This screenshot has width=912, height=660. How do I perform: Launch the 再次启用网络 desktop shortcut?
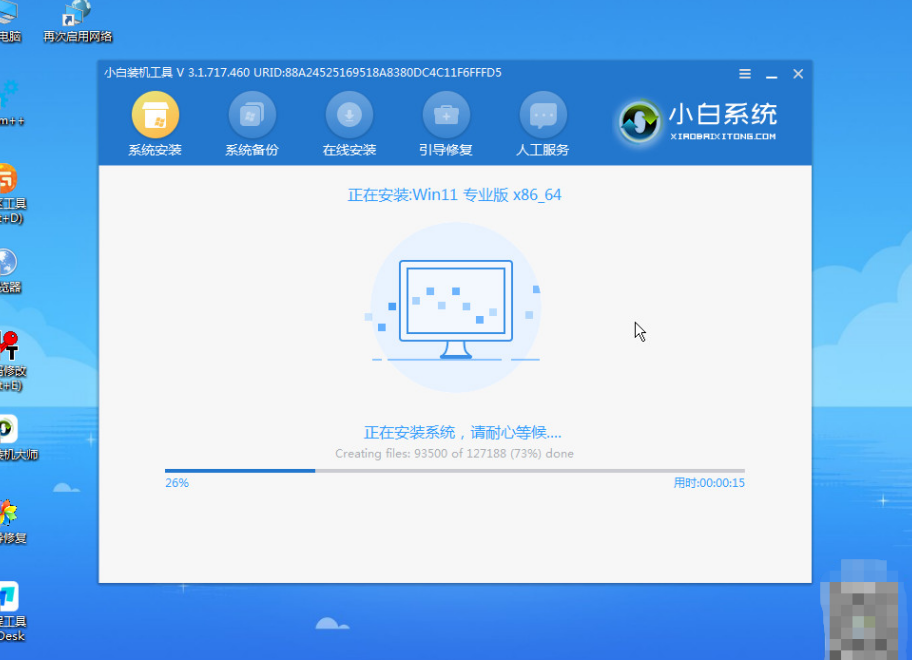pyautogui.click(x=76, y=20)
